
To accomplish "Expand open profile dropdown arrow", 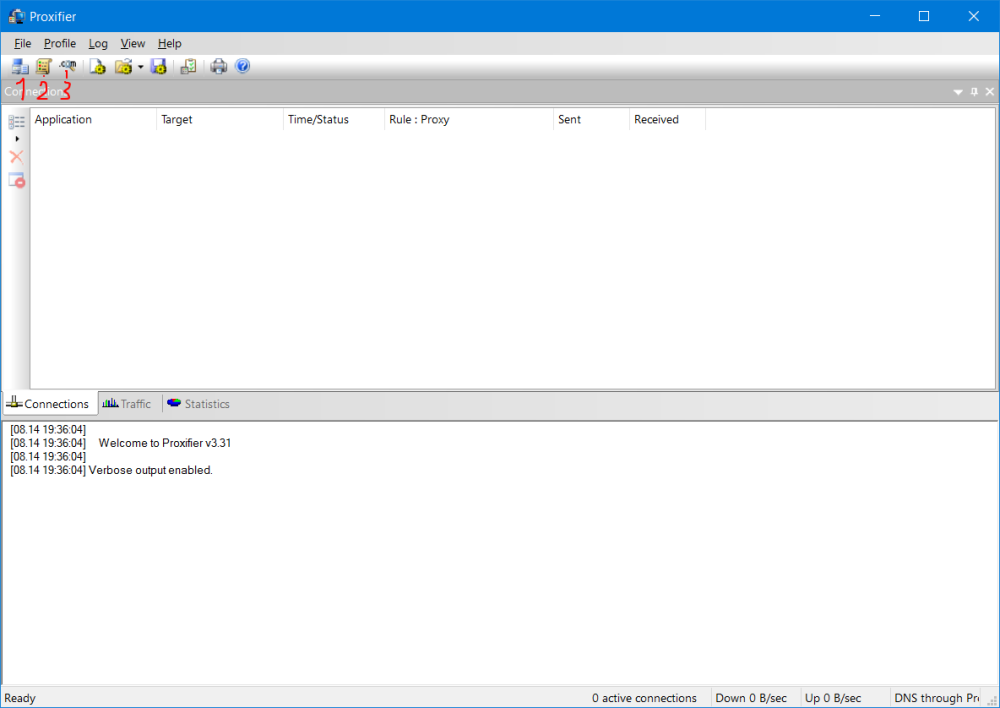I will point(140,67).
